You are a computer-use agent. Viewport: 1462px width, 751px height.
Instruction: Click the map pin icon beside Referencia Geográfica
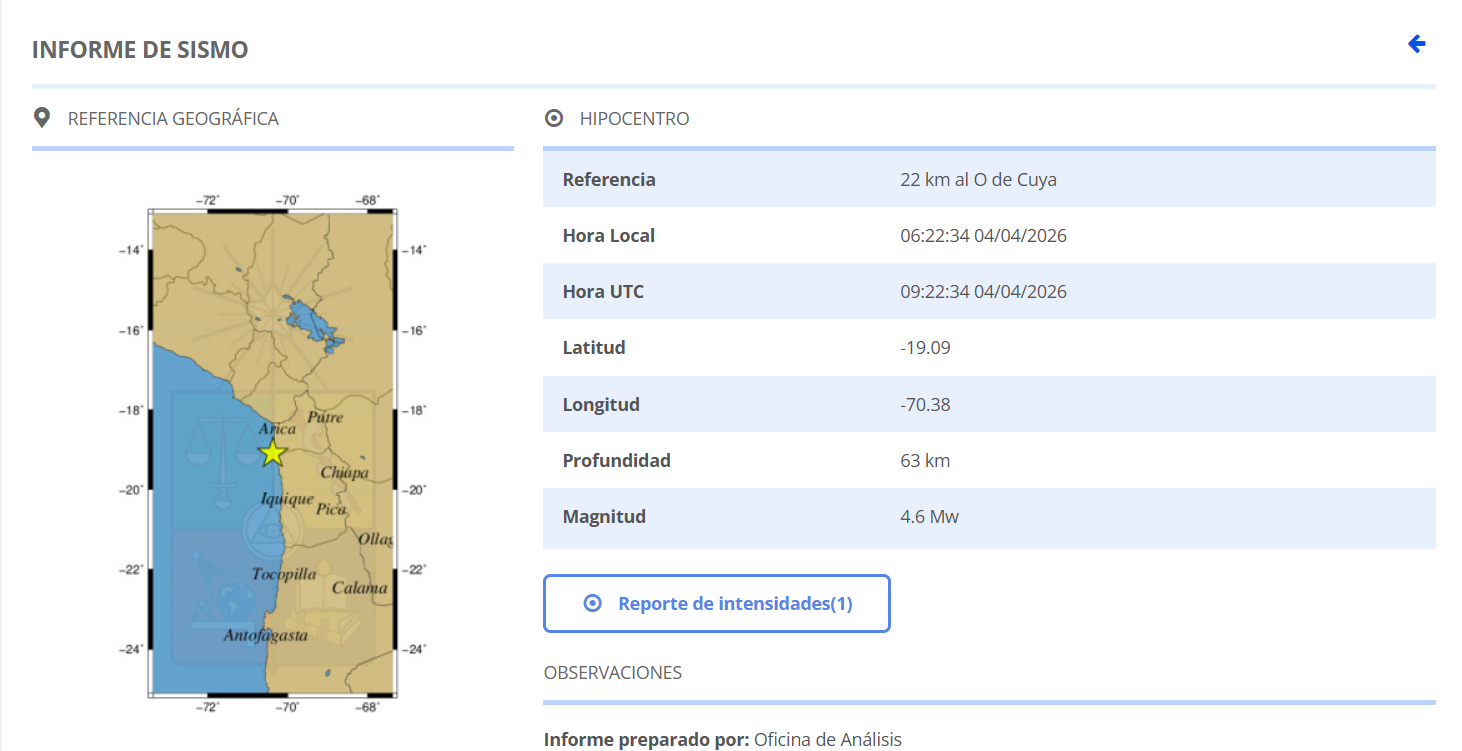pyautogui.click(x=42, y=118)
